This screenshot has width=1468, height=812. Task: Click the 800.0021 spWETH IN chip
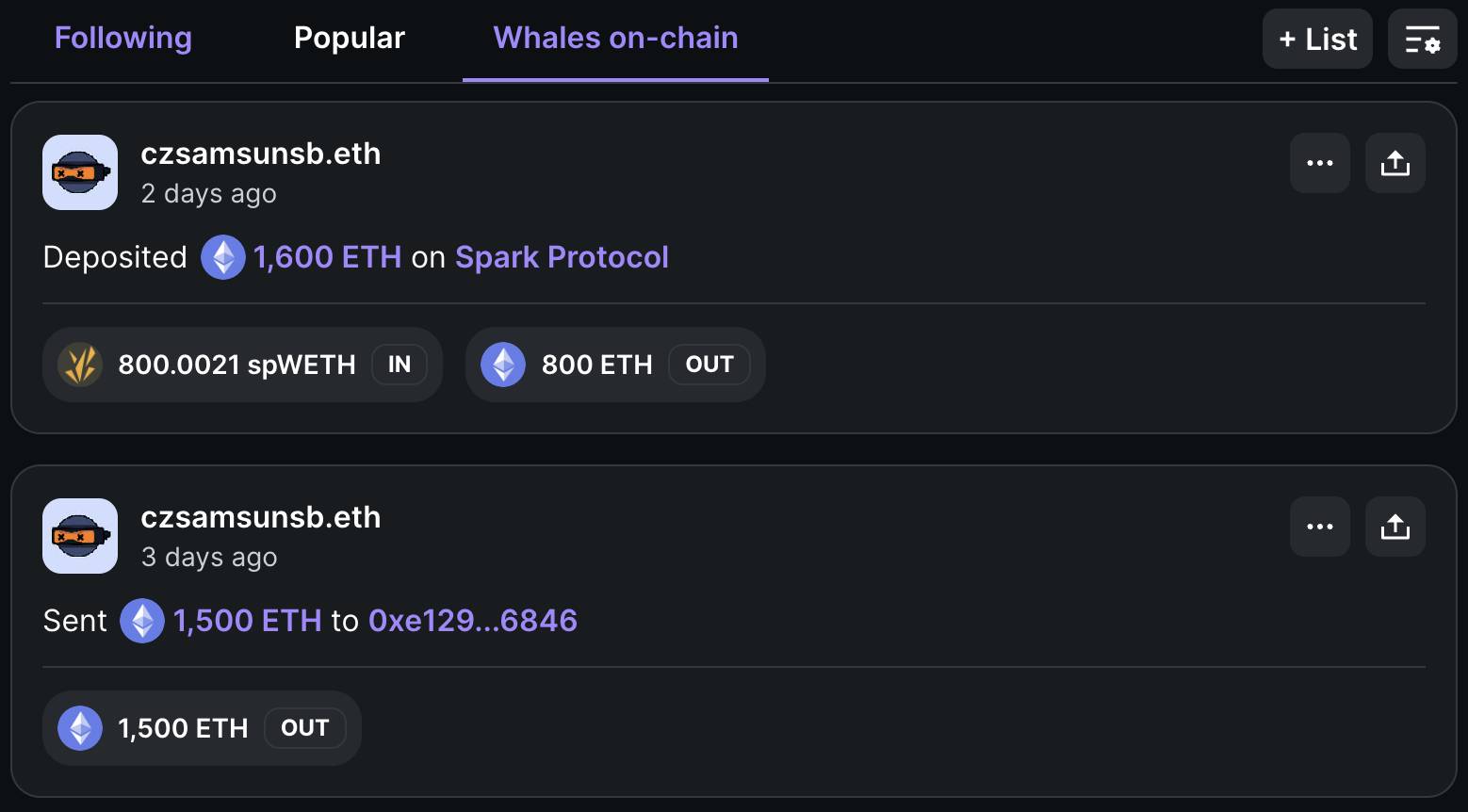[x=242, y=365]
